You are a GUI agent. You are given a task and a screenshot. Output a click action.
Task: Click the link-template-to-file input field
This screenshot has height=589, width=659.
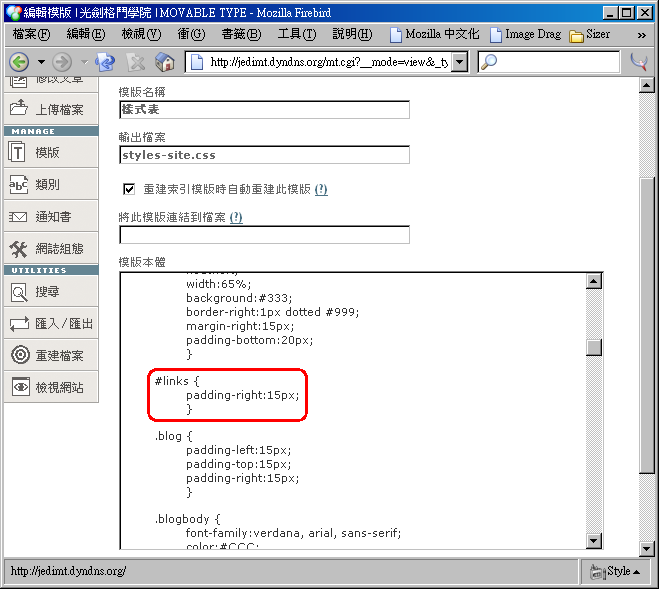[264, 235]
